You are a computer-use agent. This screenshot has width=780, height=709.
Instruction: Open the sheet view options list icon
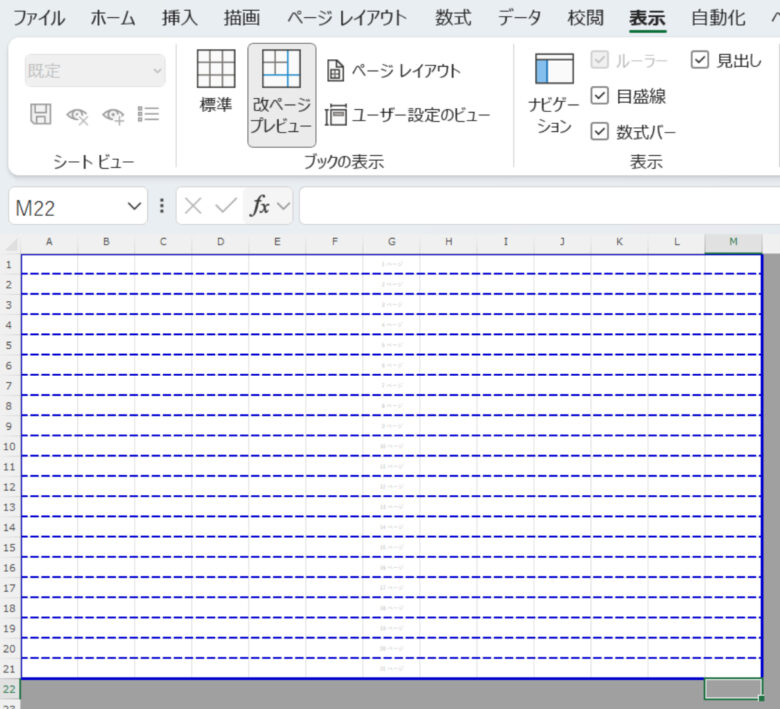[x=148, y=114]
